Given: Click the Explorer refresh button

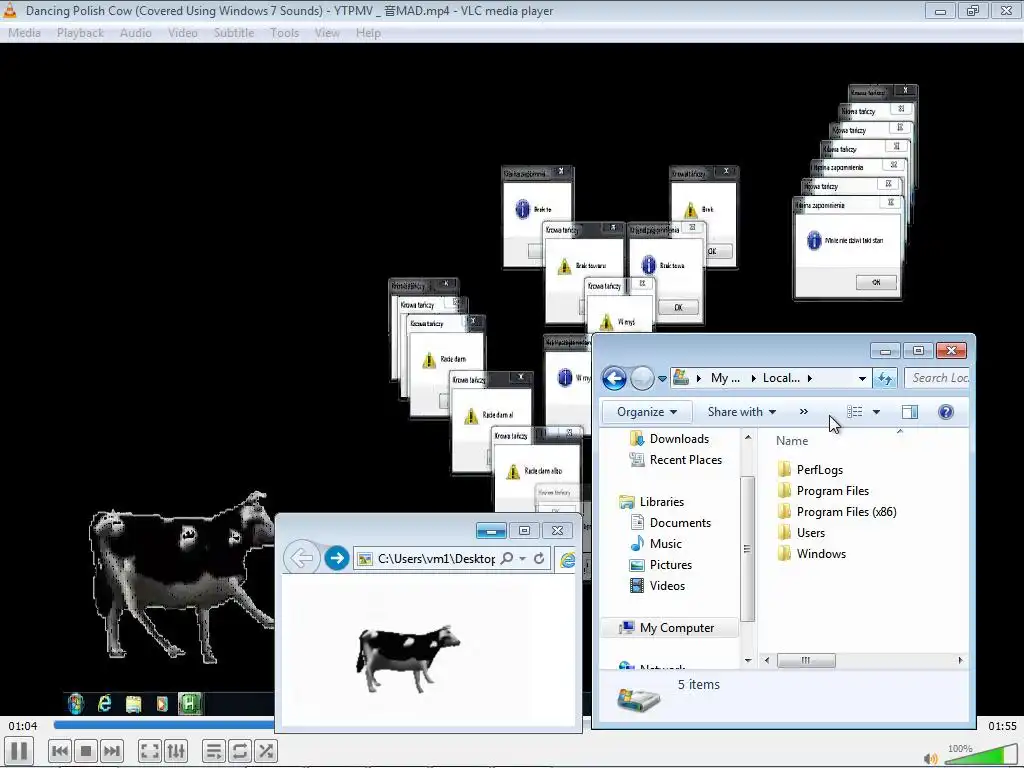Looking at the screenshot, I should pos(885,378).
